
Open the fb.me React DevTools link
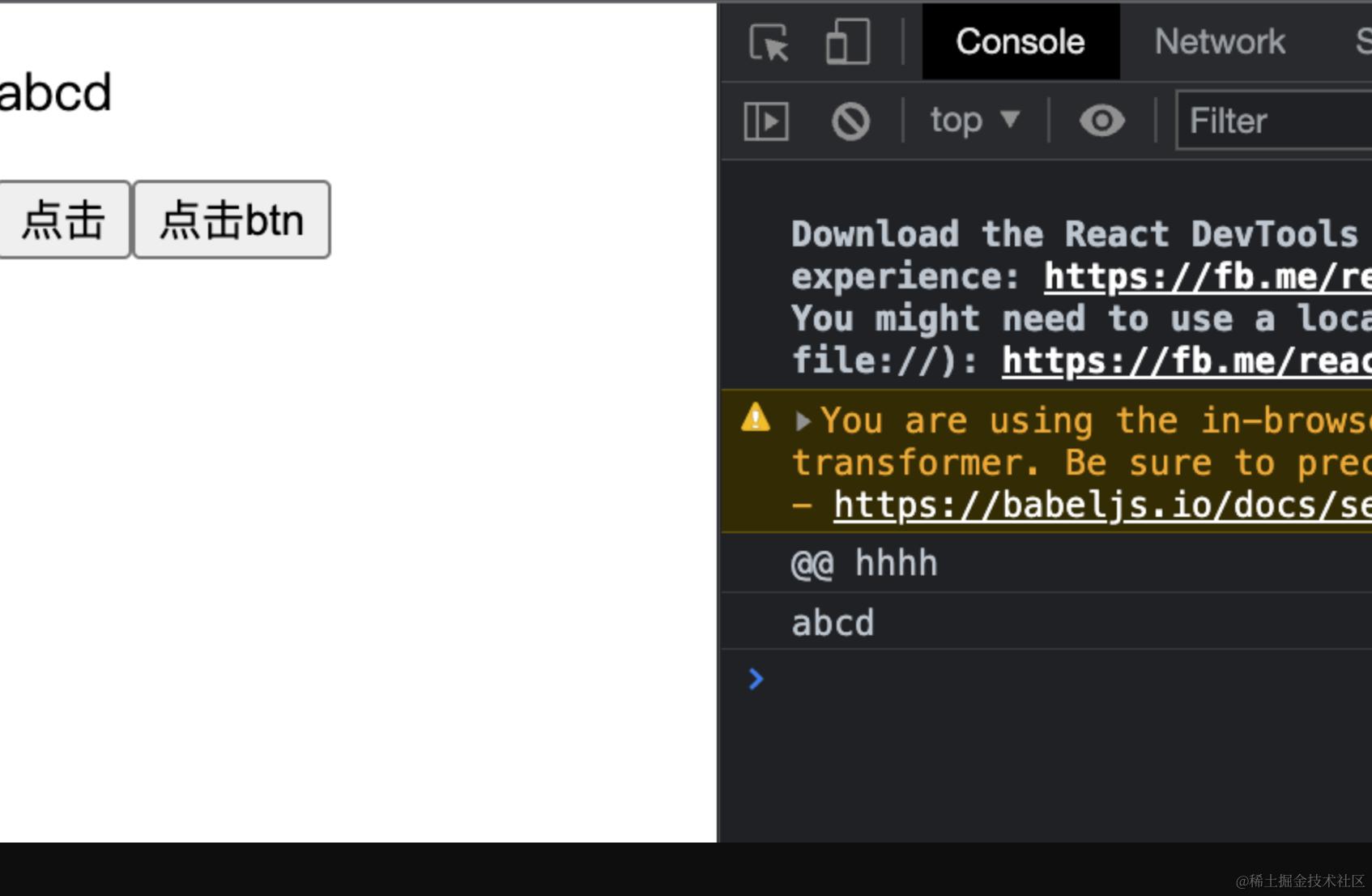[x=1208, y=277]
